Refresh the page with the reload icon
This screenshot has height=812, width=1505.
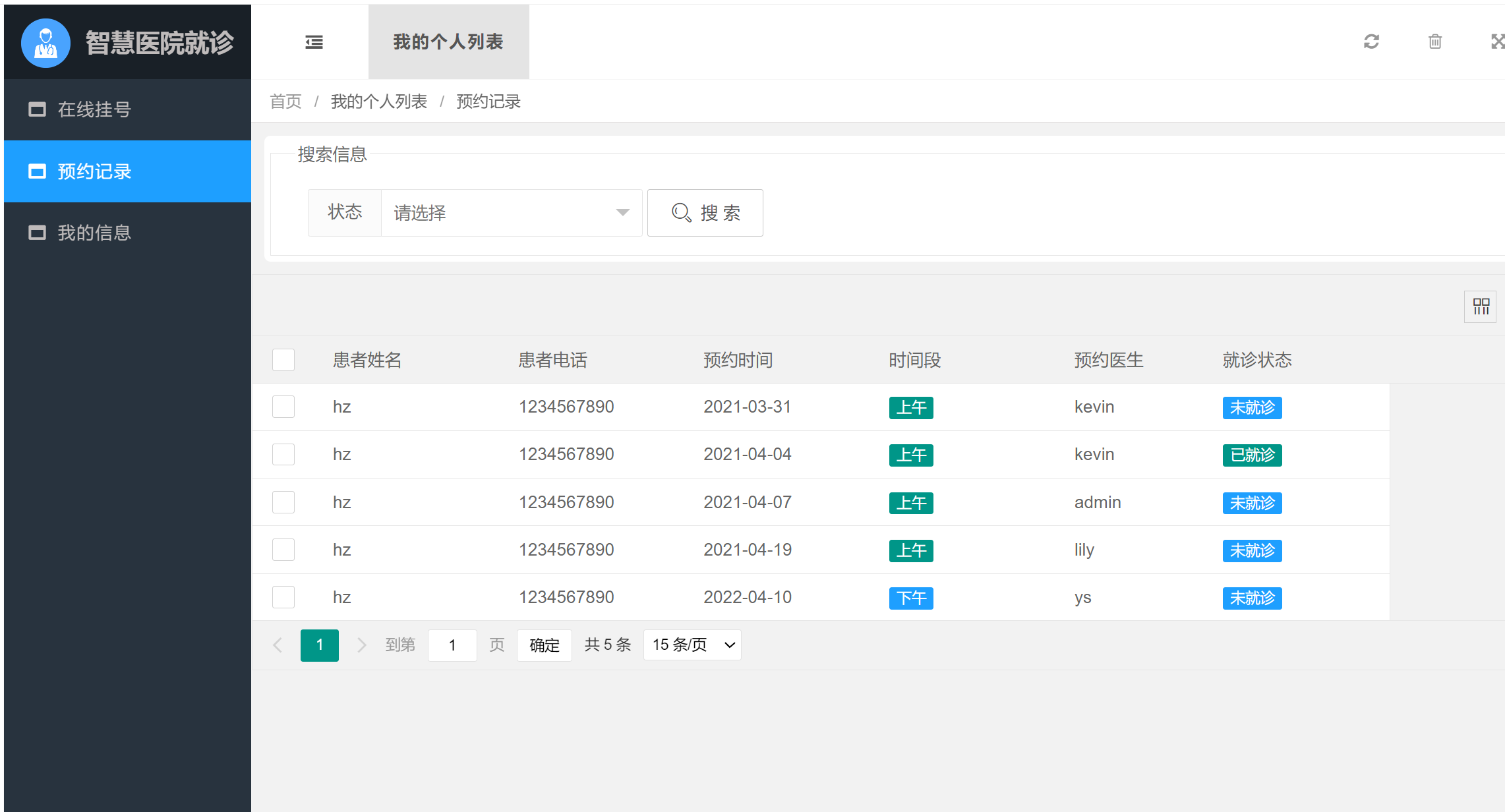pos(1371,42)
